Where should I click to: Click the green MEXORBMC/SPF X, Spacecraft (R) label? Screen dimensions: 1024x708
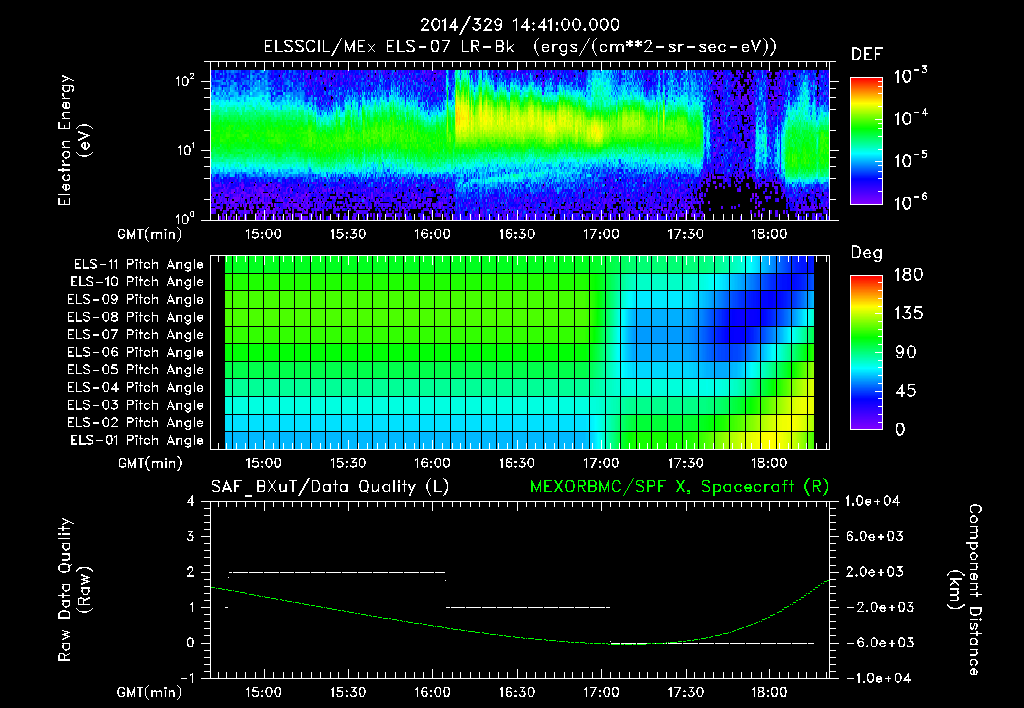(x=679, y=487)
